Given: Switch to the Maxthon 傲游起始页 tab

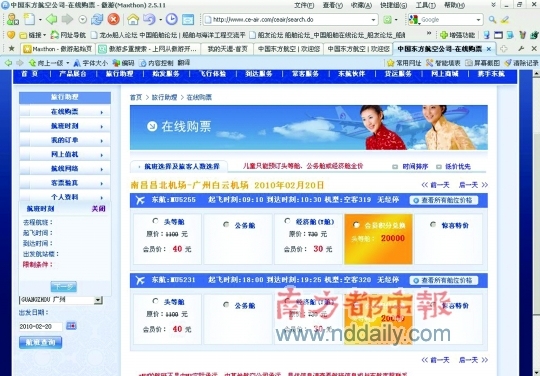Looking at the screenshot, I should [x=57, y=49].
